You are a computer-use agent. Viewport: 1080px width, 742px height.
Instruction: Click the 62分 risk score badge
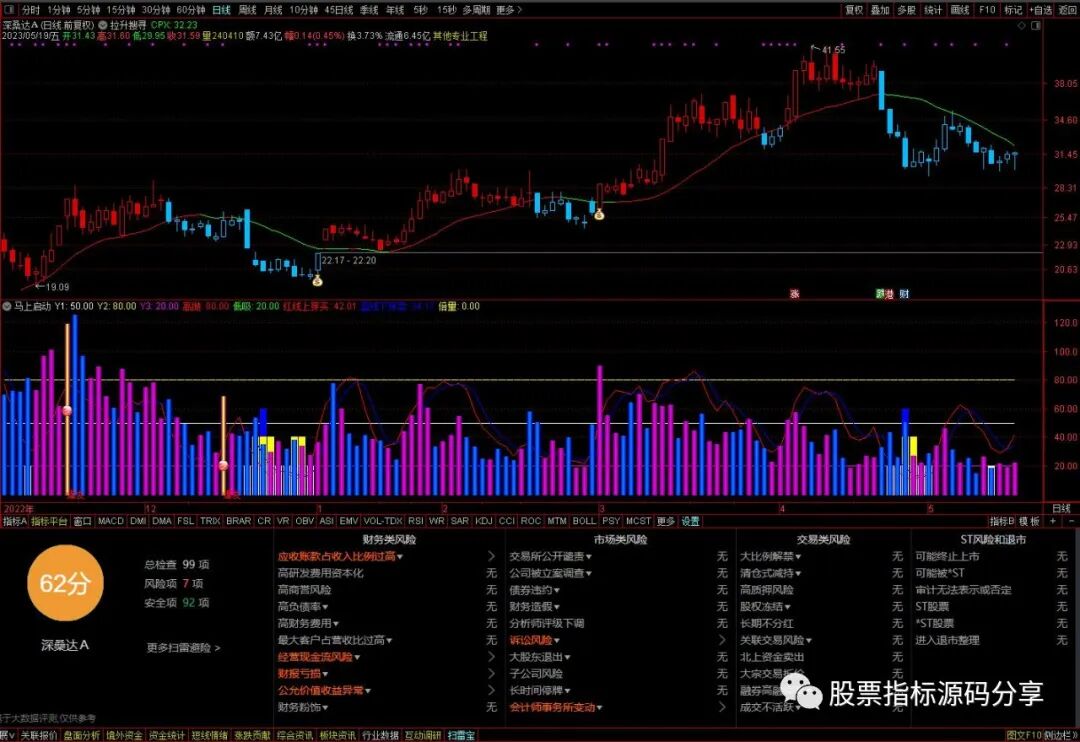65,583
